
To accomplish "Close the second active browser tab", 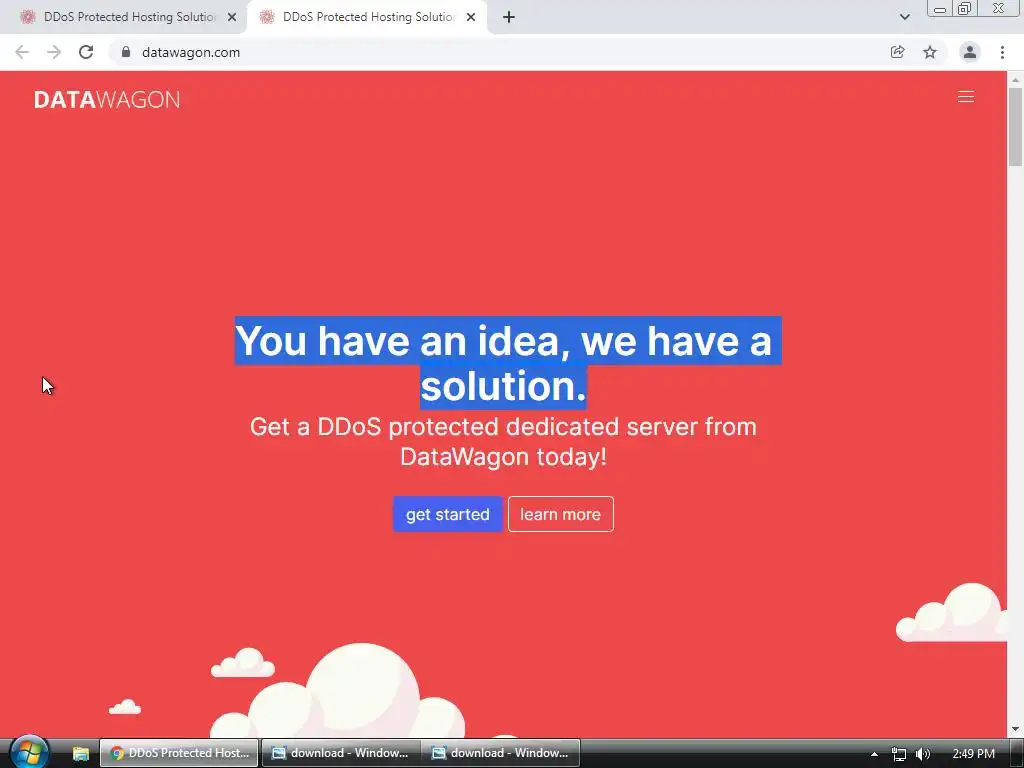I will (471, 17).
